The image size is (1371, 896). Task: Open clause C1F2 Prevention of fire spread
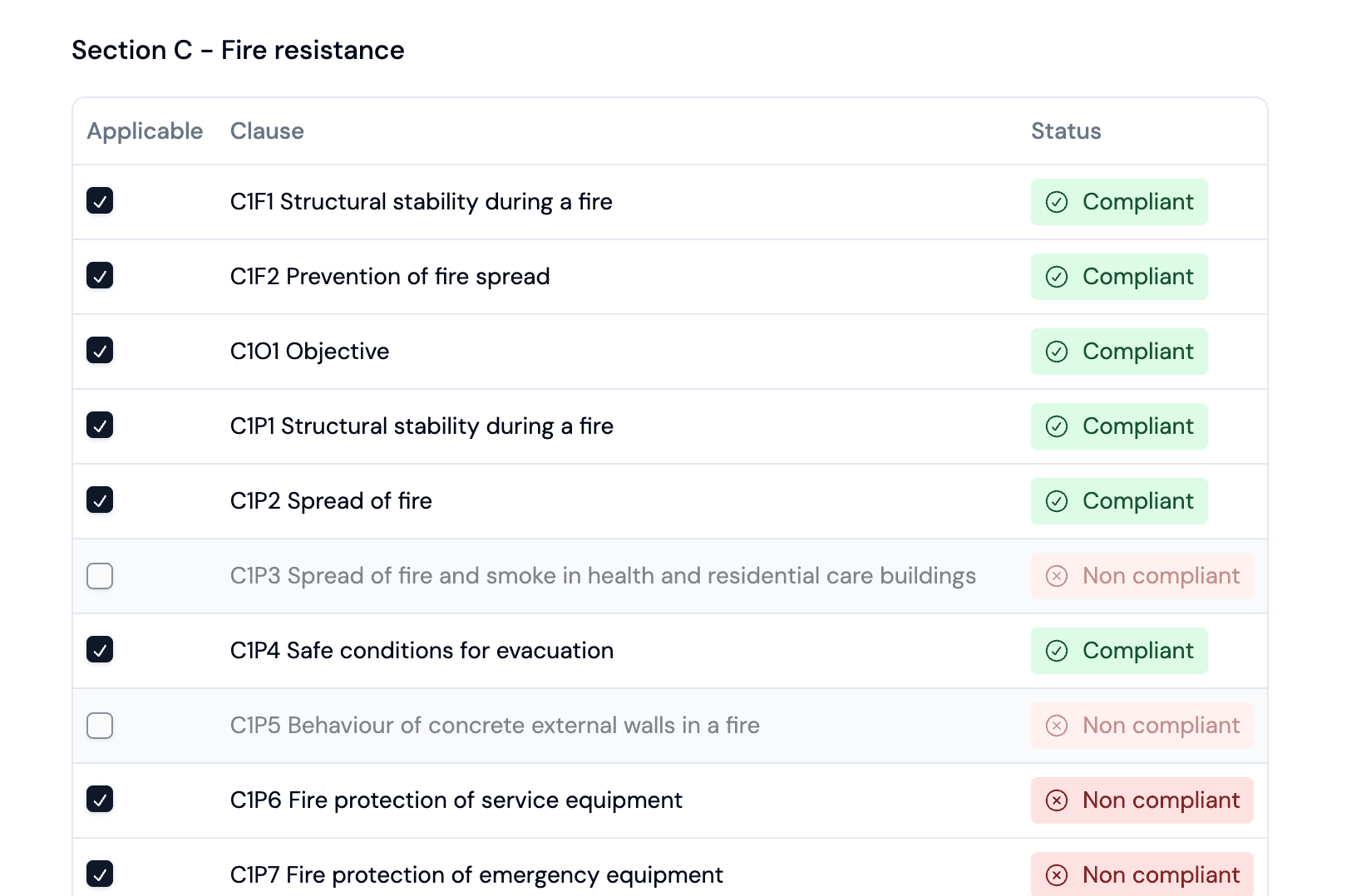pyautogui.click(x=390, y=277)
